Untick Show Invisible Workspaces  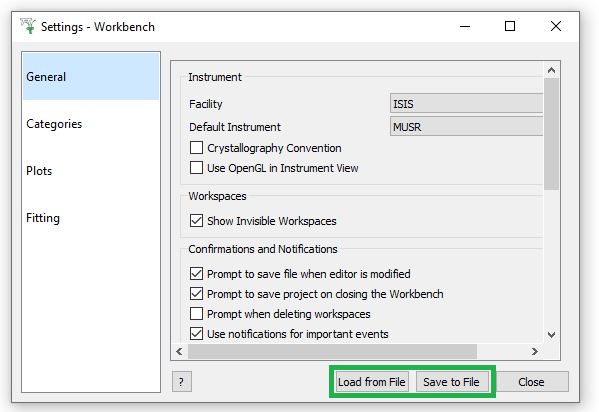click(196, 221)
